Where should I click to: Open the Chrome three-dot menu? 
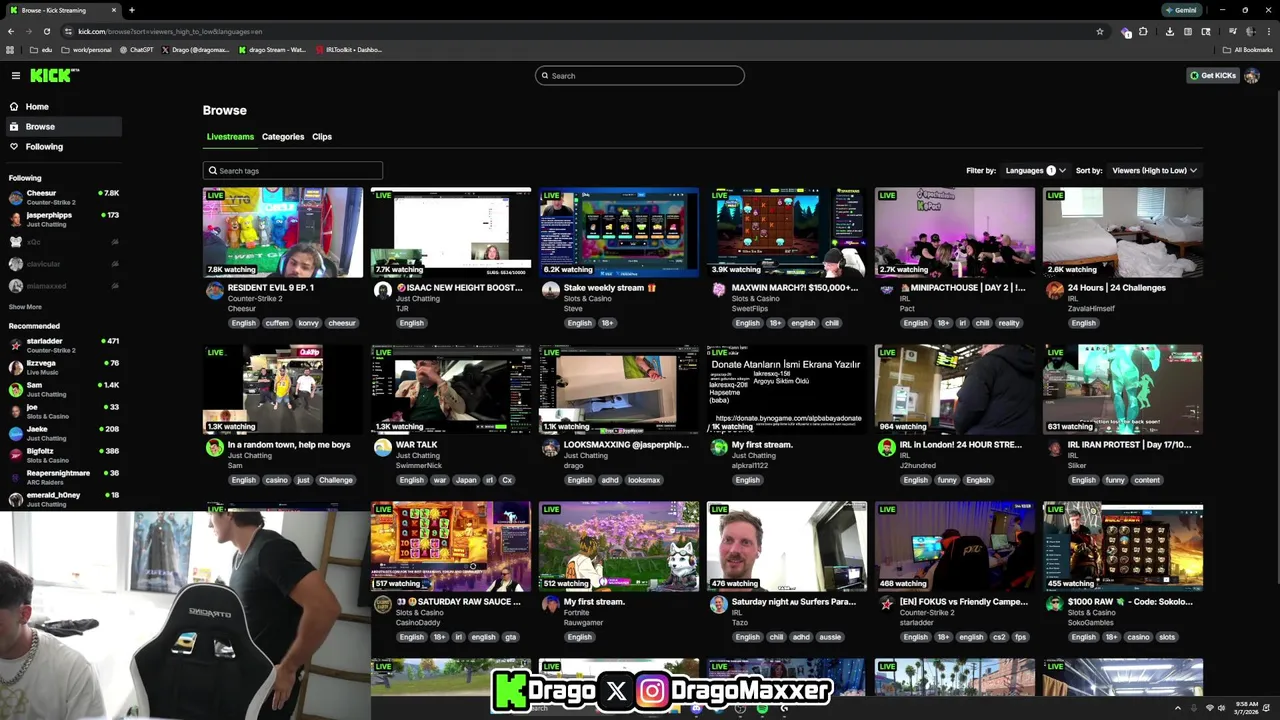pyautogui.click(x=1269, y=31)
